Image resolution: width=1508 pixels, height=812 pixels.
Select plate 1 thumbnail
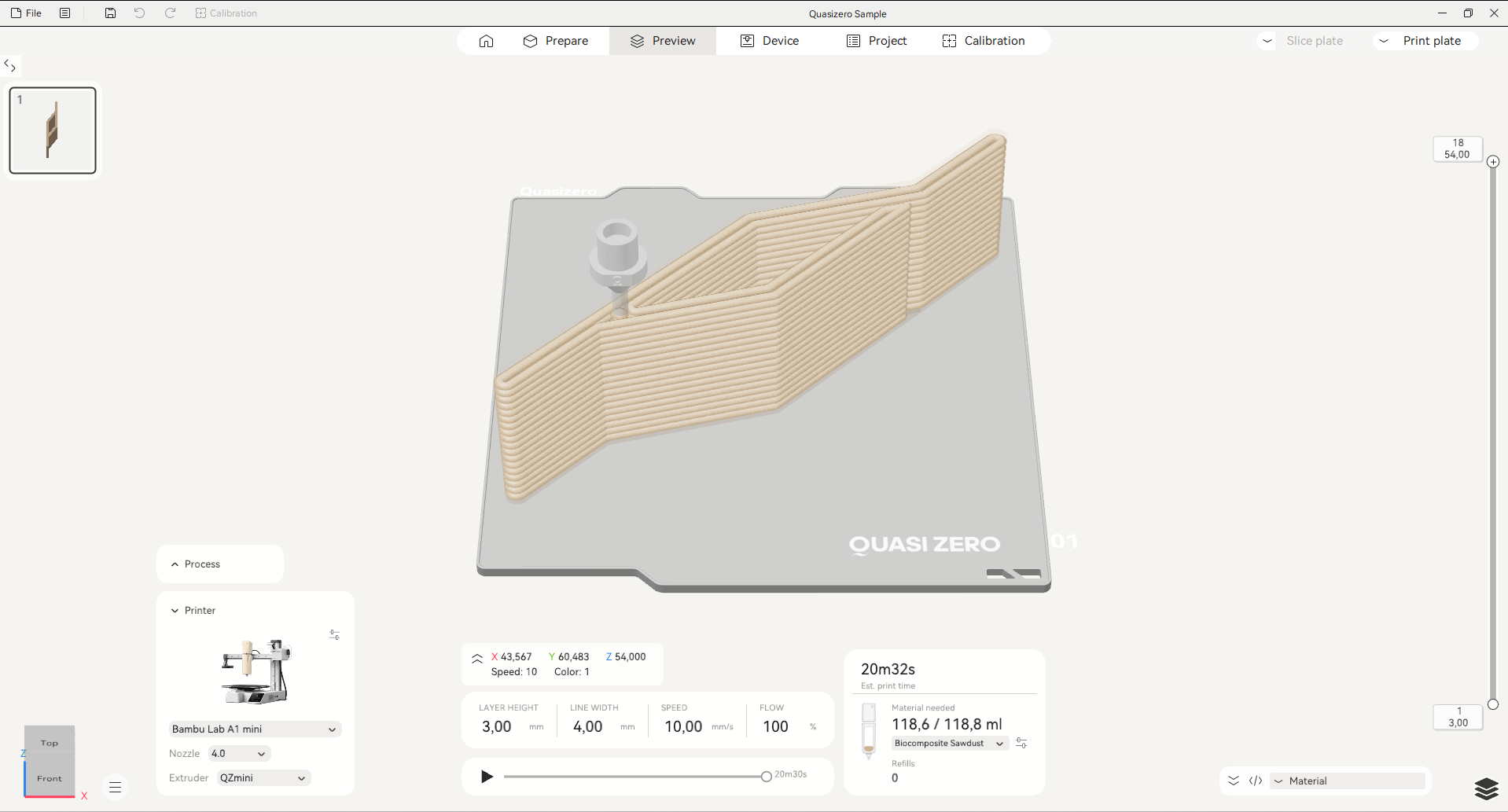click(53, 130)
